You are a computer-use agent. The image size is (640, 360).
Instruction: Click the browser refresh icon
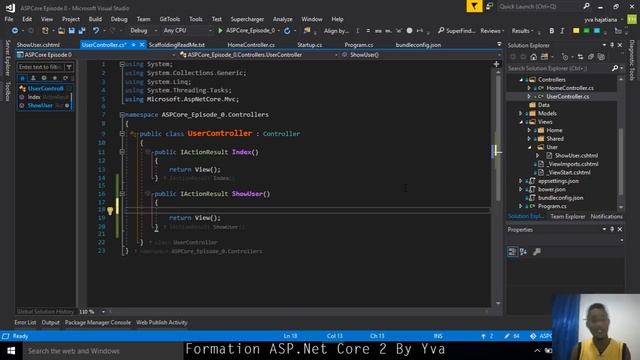click(287, 31)
